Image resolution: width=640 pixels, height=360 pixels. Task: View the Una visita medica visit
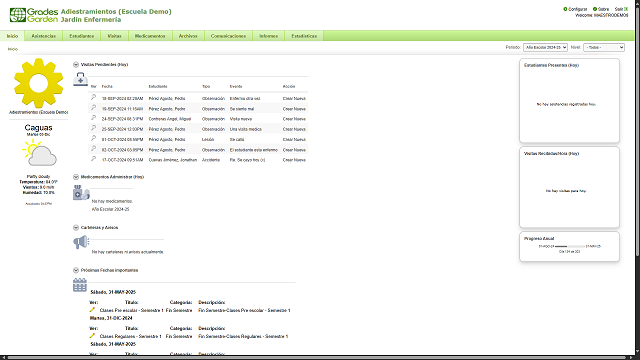pyautogui.click(x=93, y=128)
